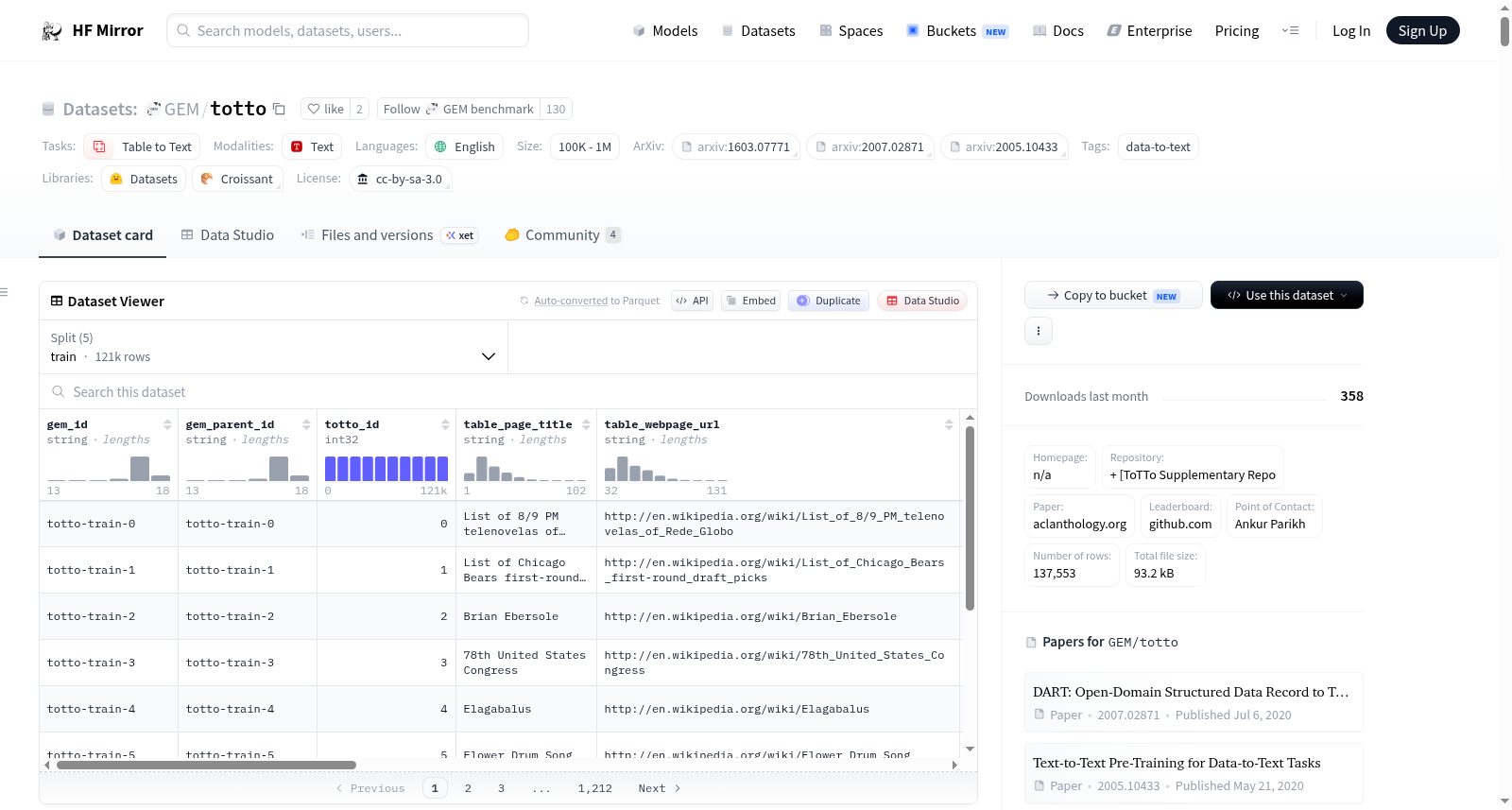Sort the table_page_title column
1512x810 pixels.
586,424
